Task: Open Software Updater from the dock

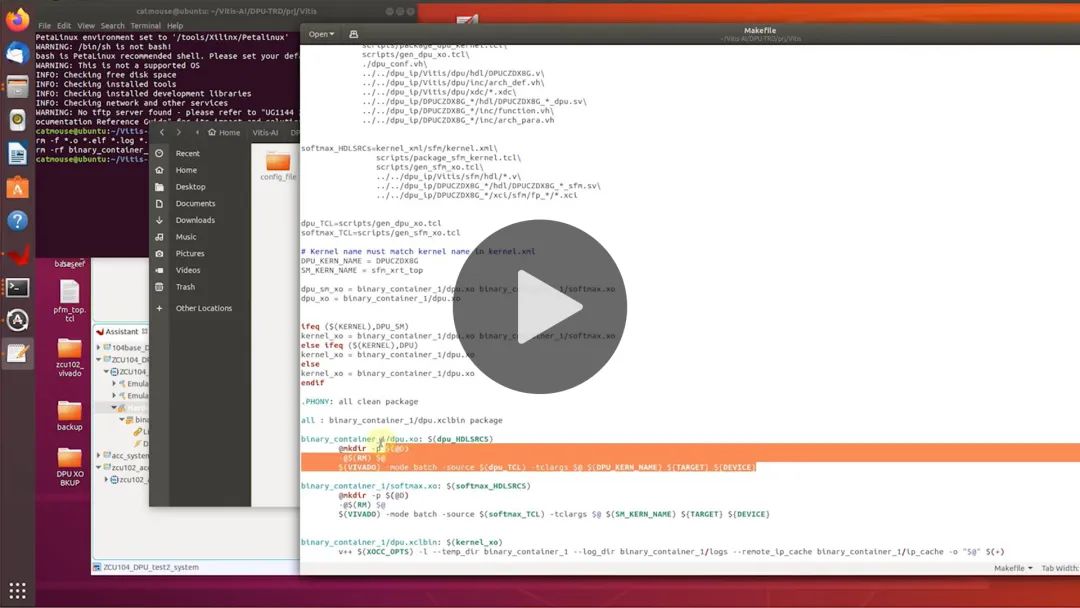Action: pyautogui.click(x=17, y=320)
